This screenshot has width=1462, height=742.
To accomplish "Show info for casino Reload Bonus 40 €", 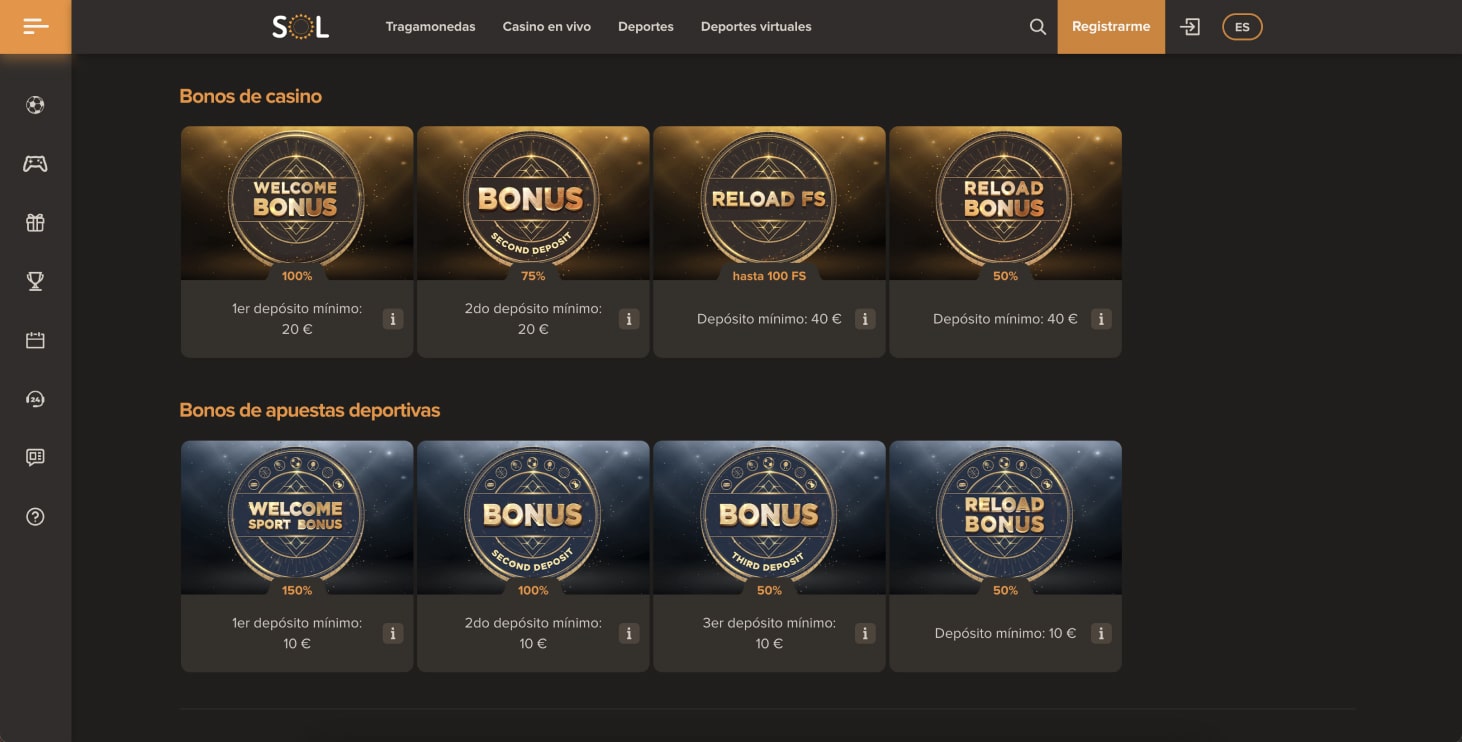I will [x=1101, y=319].
